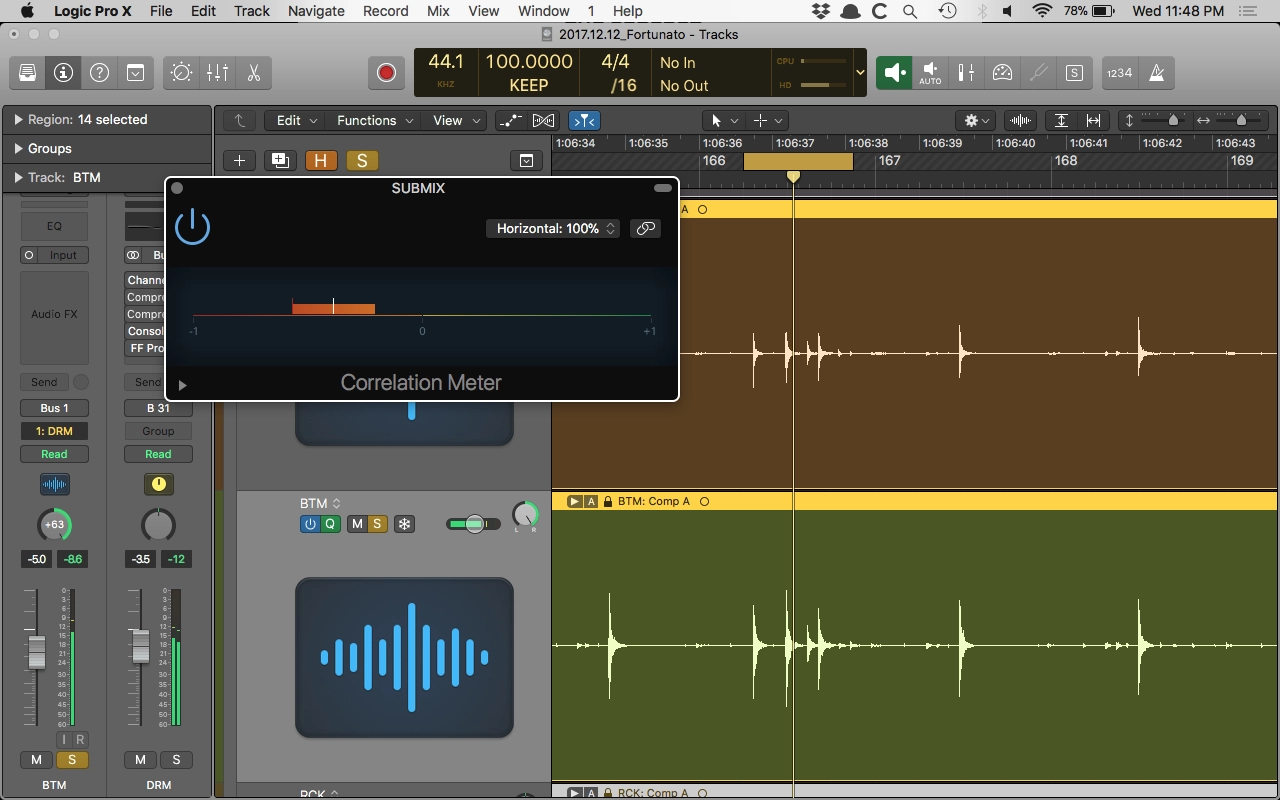1280x800 pixels.
Task: Mute the DRM channel strip
Action: click(140, 760)
